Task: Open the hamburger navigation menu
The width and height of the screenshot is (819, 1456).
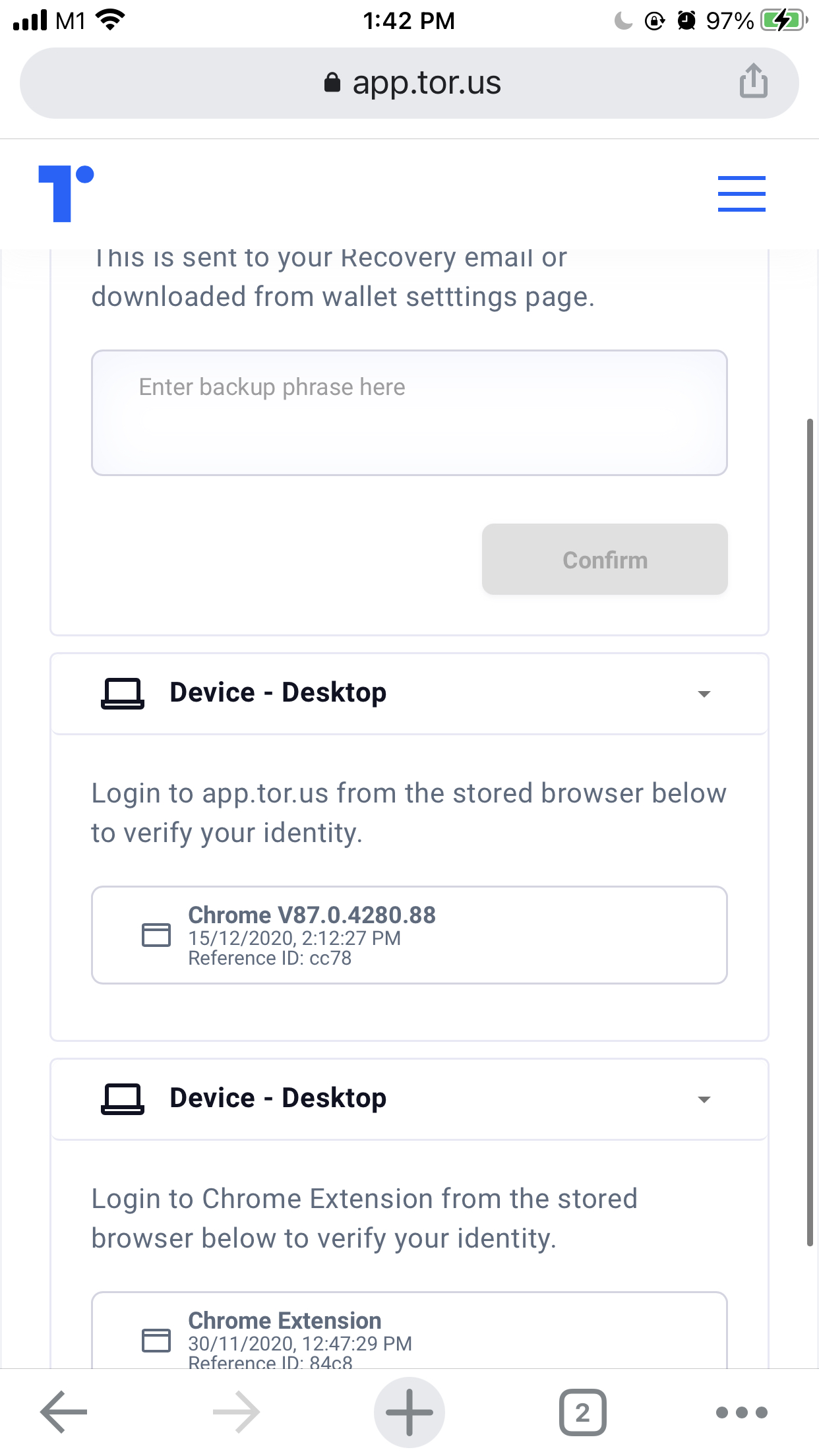Action: [741, 193]
